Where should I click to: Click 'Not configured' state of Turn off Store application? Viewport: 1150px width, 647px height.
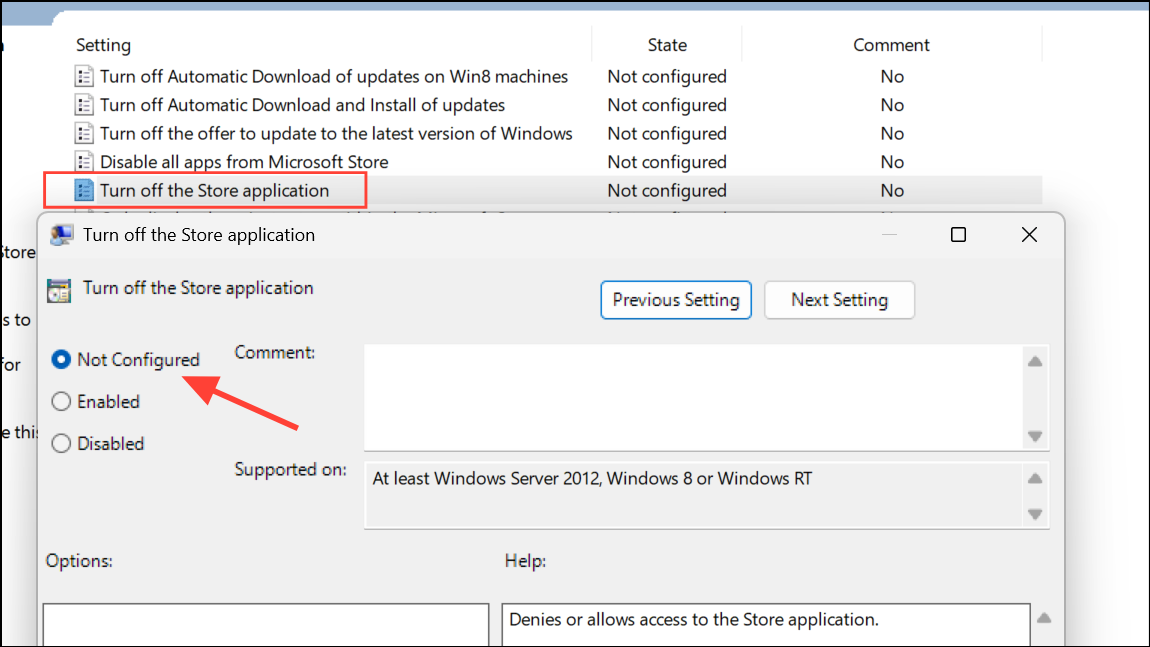coord(667,191)
